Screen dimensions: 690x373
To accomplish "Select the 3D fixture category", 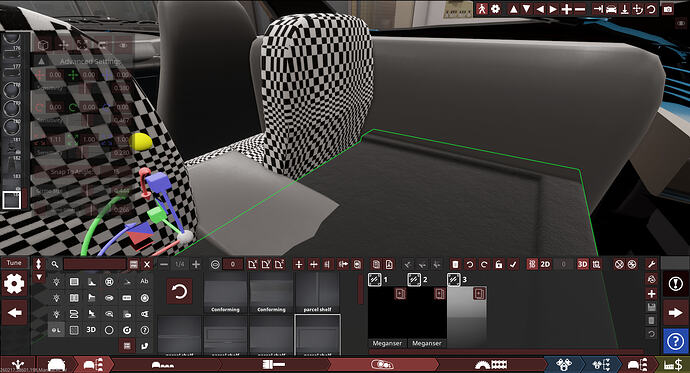I will pos(91,330).
